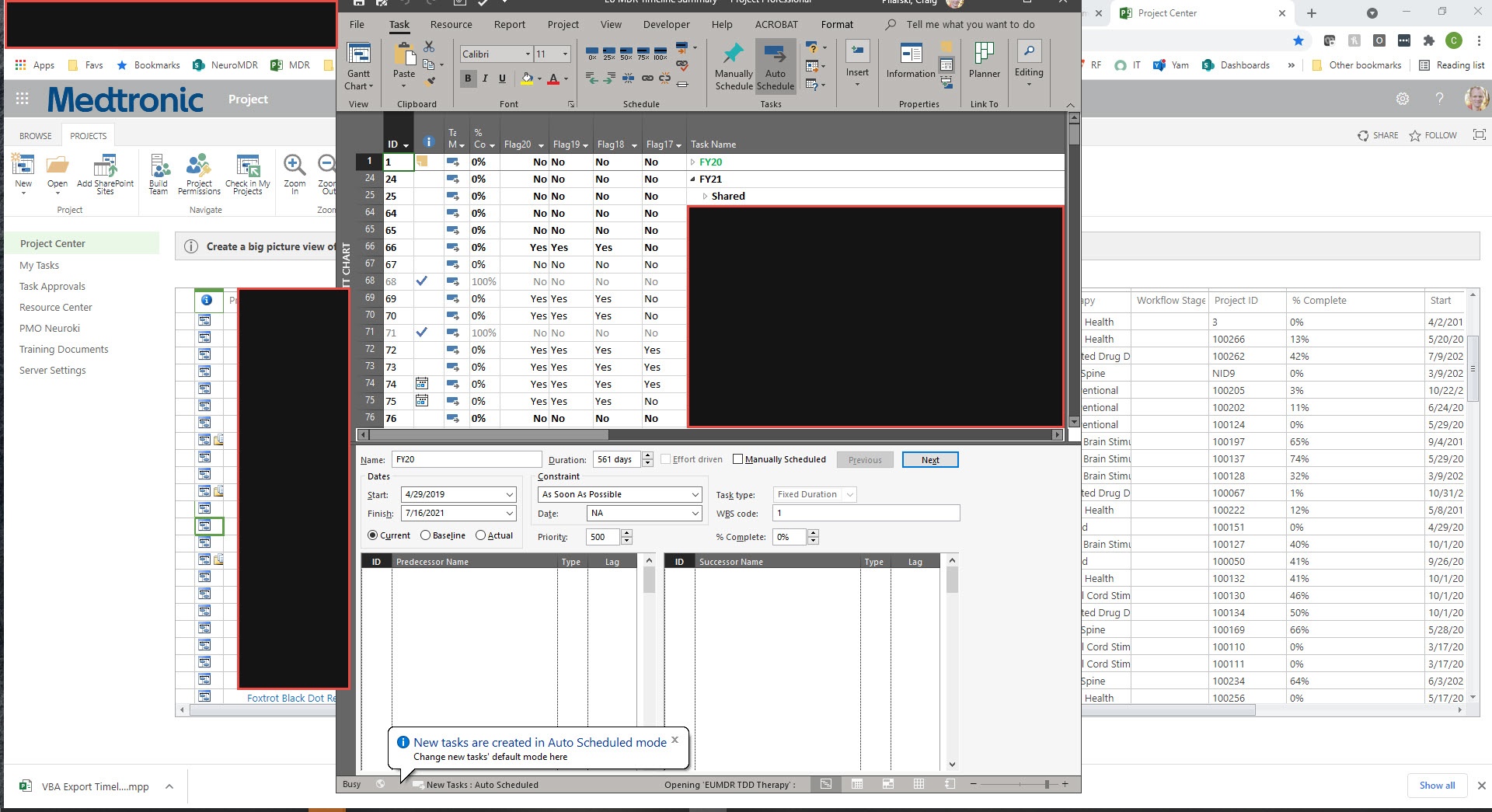Image resolution: width=1492 pixels, height=812 pixels.
Task: Check the Effort driven checkbox
Action: point(666,459)
